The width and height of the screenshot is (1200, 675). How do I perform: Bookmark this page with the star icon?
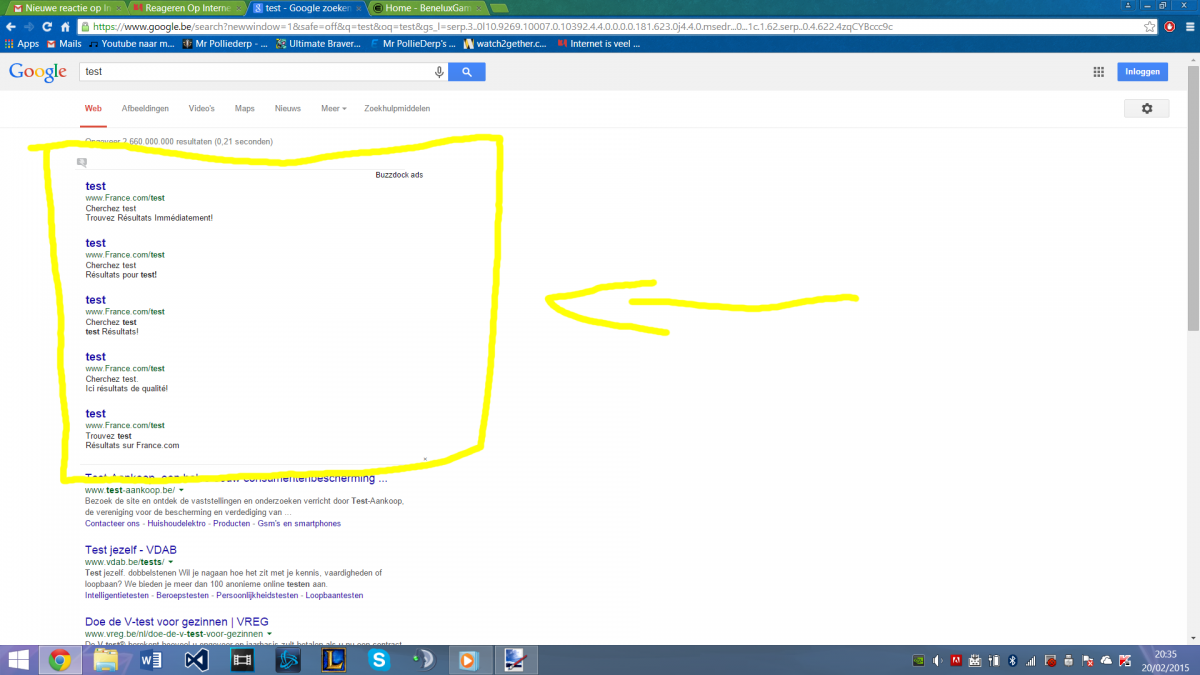click(1150, 27)
